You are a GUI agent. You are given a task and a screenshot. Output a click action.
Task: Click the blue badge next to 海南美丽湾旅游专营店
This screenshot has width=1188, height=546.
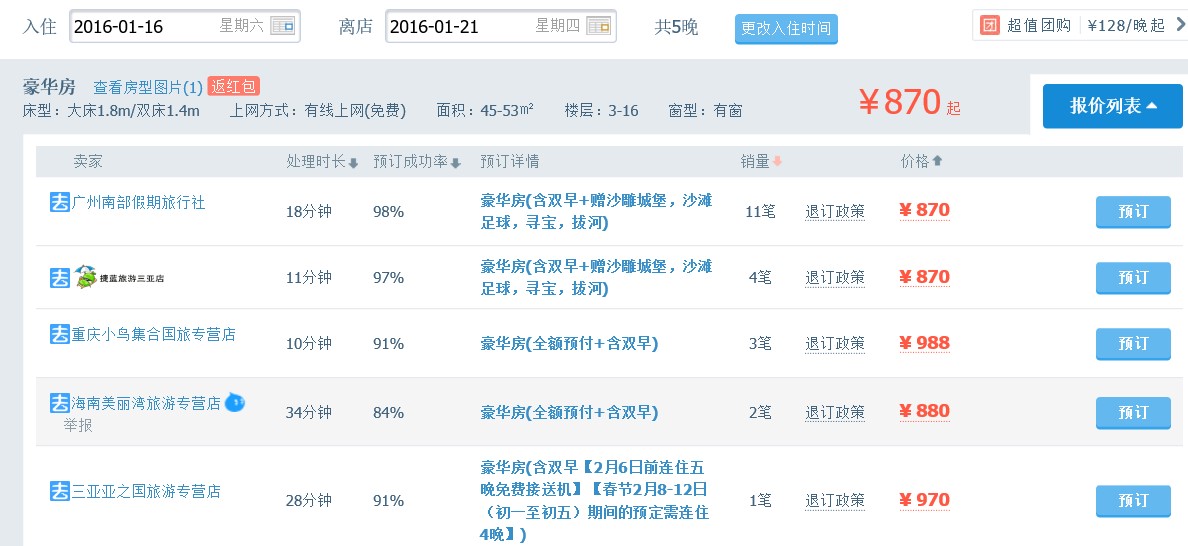(x=234, y=403)
